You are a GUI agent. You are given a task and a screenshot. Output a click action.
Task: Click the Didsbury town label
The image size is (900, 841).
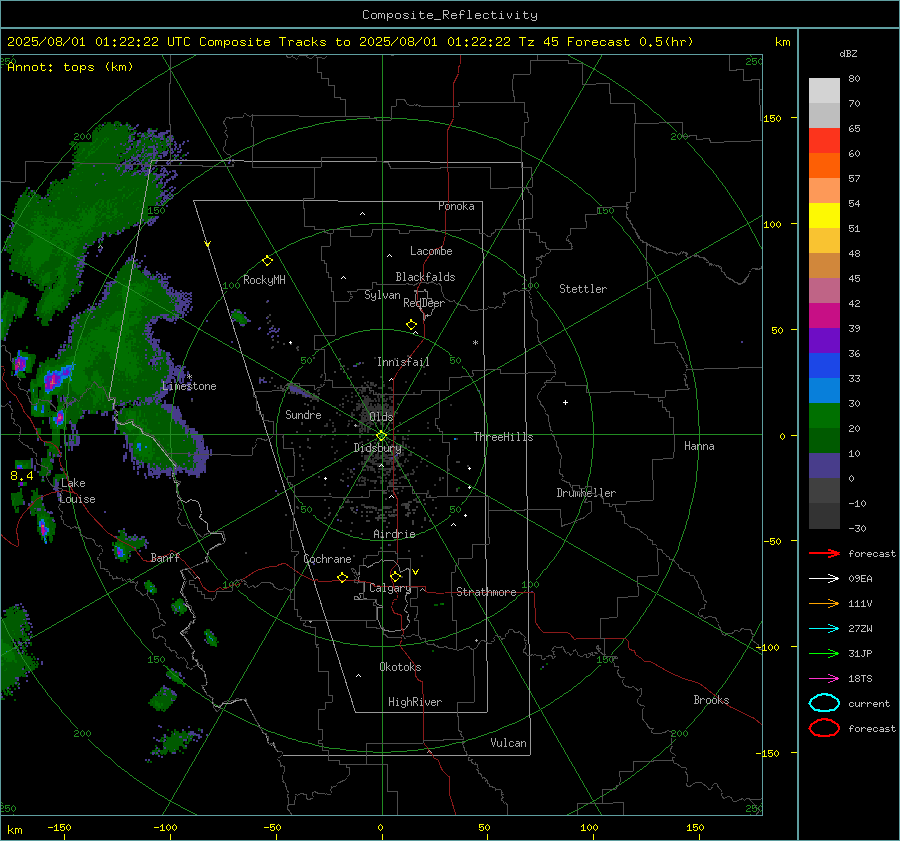click(x=377, y=448)
